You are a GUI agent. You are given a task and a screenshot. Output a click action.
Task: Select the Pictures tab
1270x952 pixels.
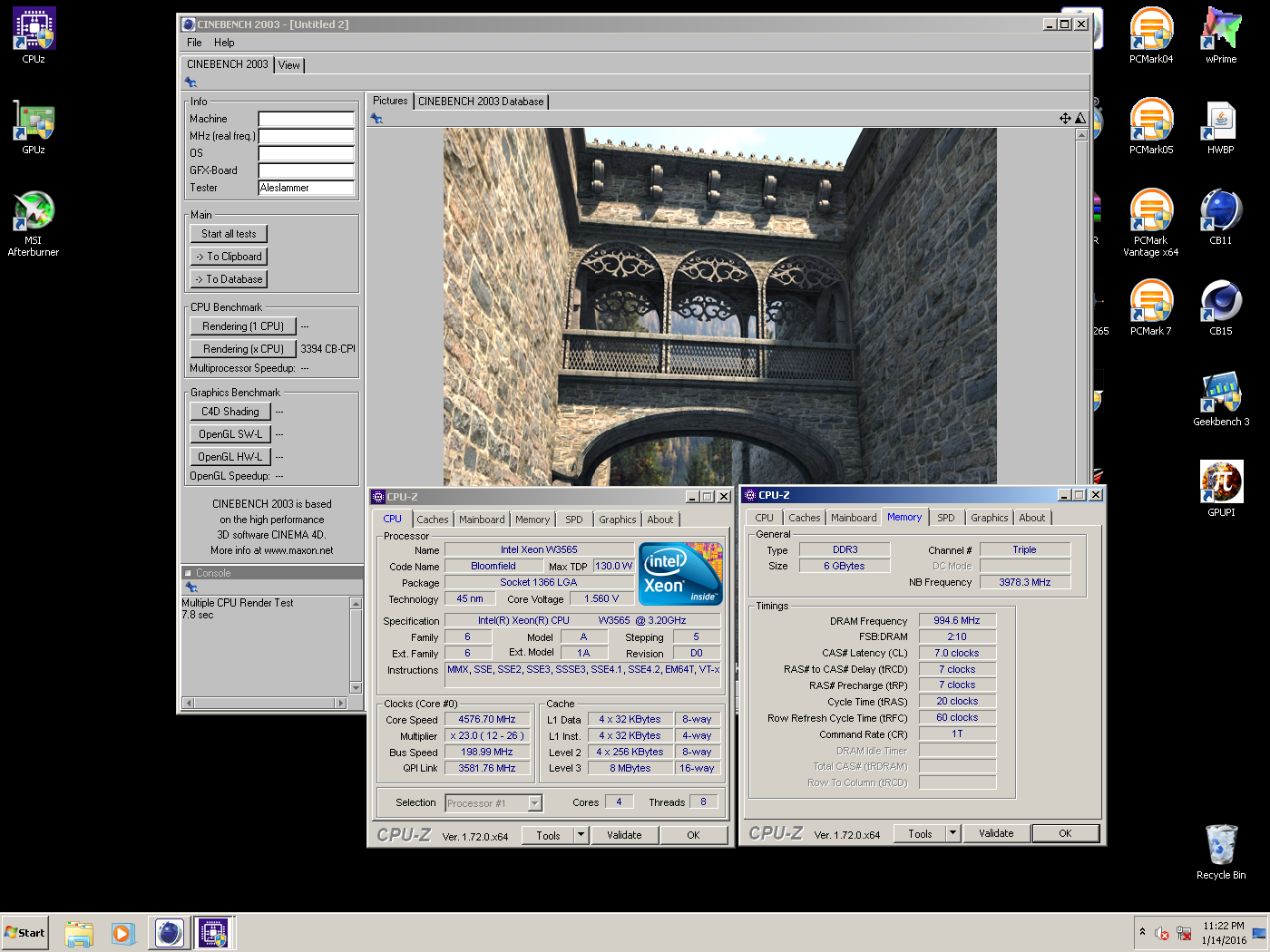[x=390, y=101]
